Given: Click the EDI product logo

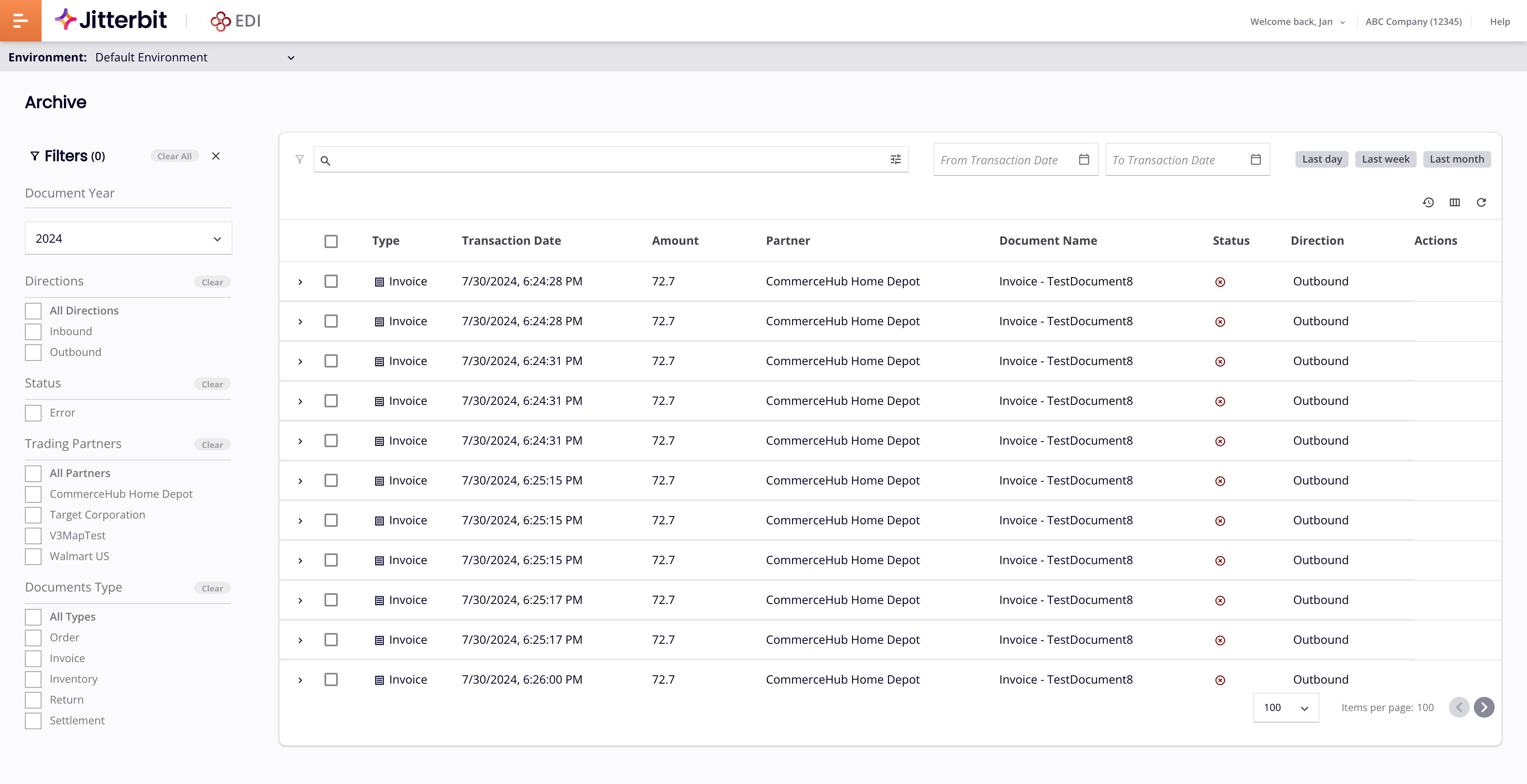Looking at the screenshot, I should pyautogui.click(x=235, y=21).
